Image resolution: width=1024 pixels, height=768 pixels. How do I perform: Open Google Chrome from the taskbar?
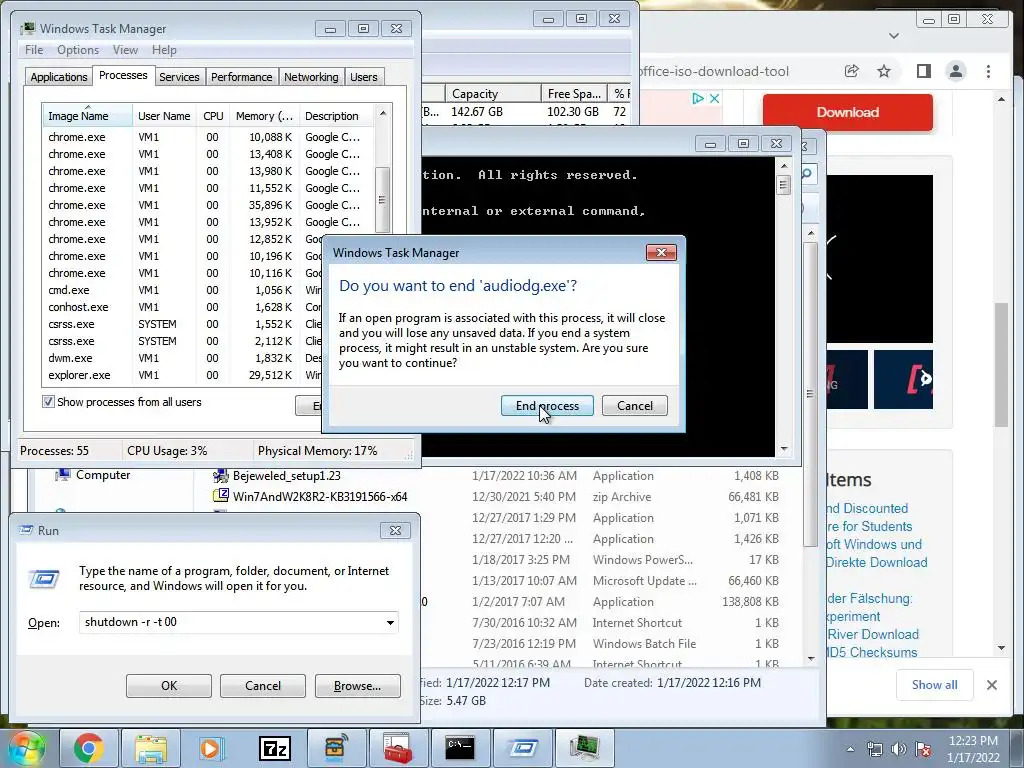tap(89, 748)
